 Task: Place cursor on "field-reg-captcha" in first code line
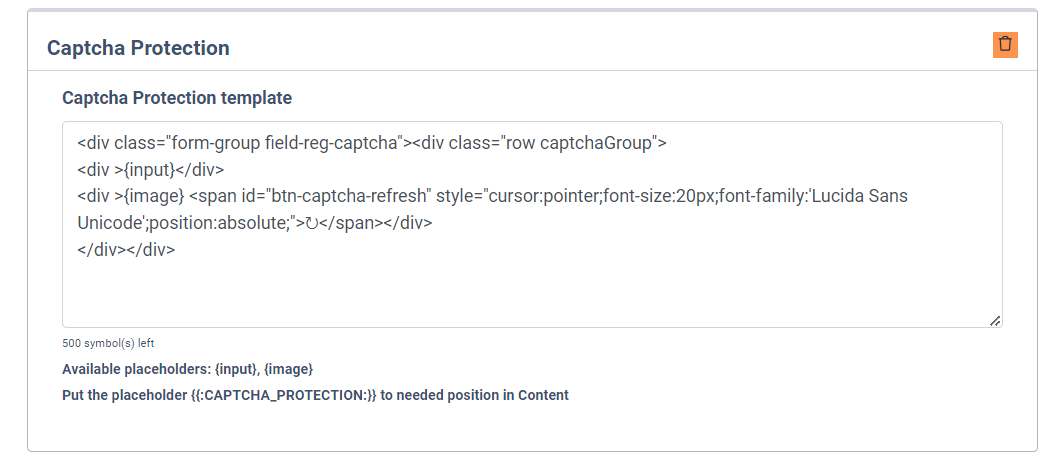[x=332, y=143]
